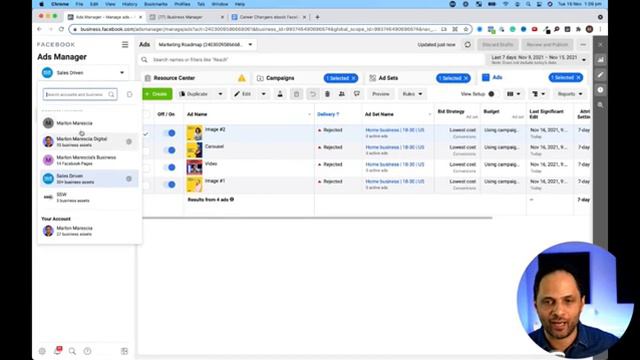The height and width of the screenshot is (360, 640).
Task: Click the pencil edit icon in right sidebar
Action: (600, 75)
